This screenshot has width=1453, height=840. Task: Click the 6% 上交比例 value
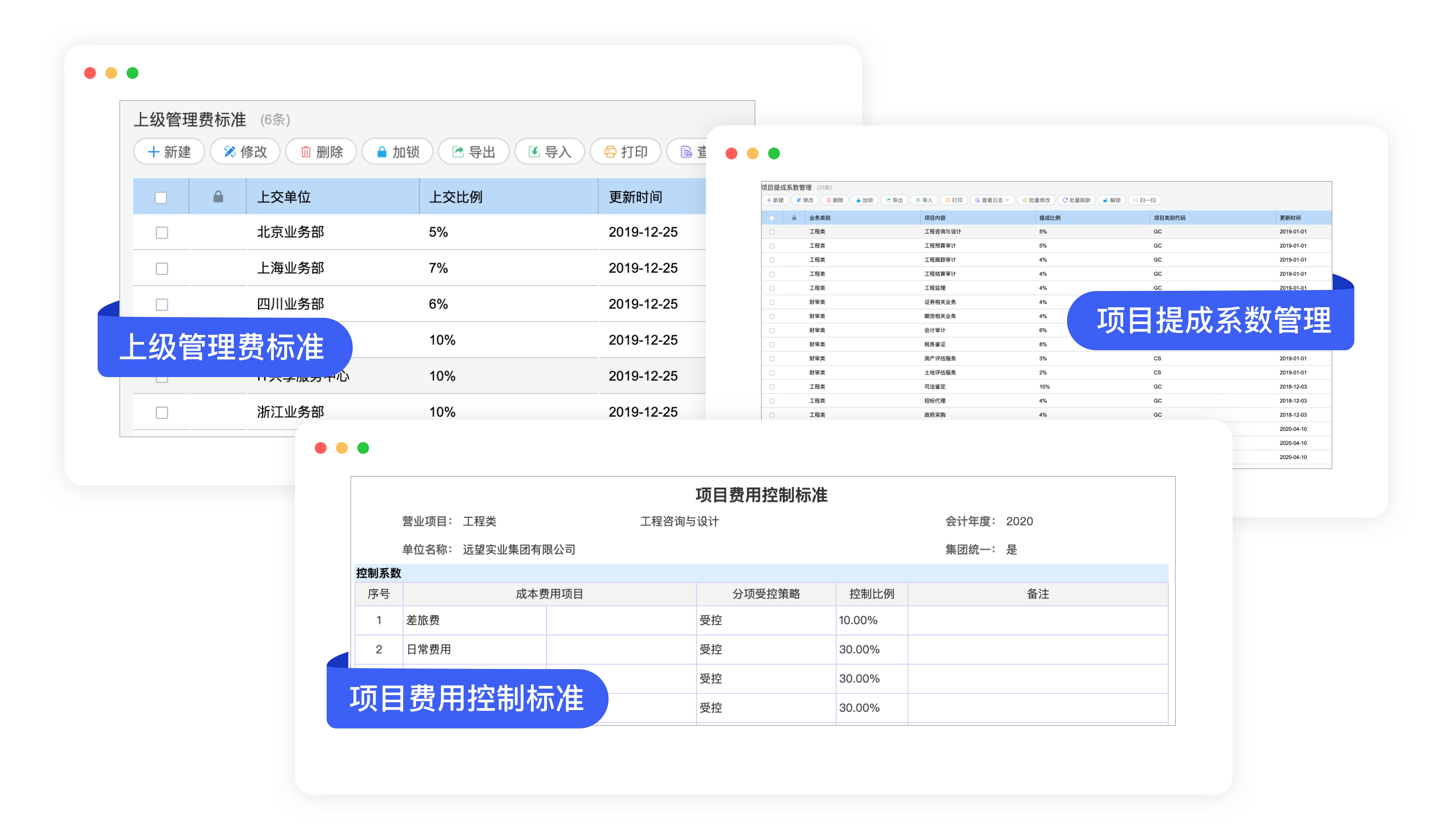click(438, 304)
